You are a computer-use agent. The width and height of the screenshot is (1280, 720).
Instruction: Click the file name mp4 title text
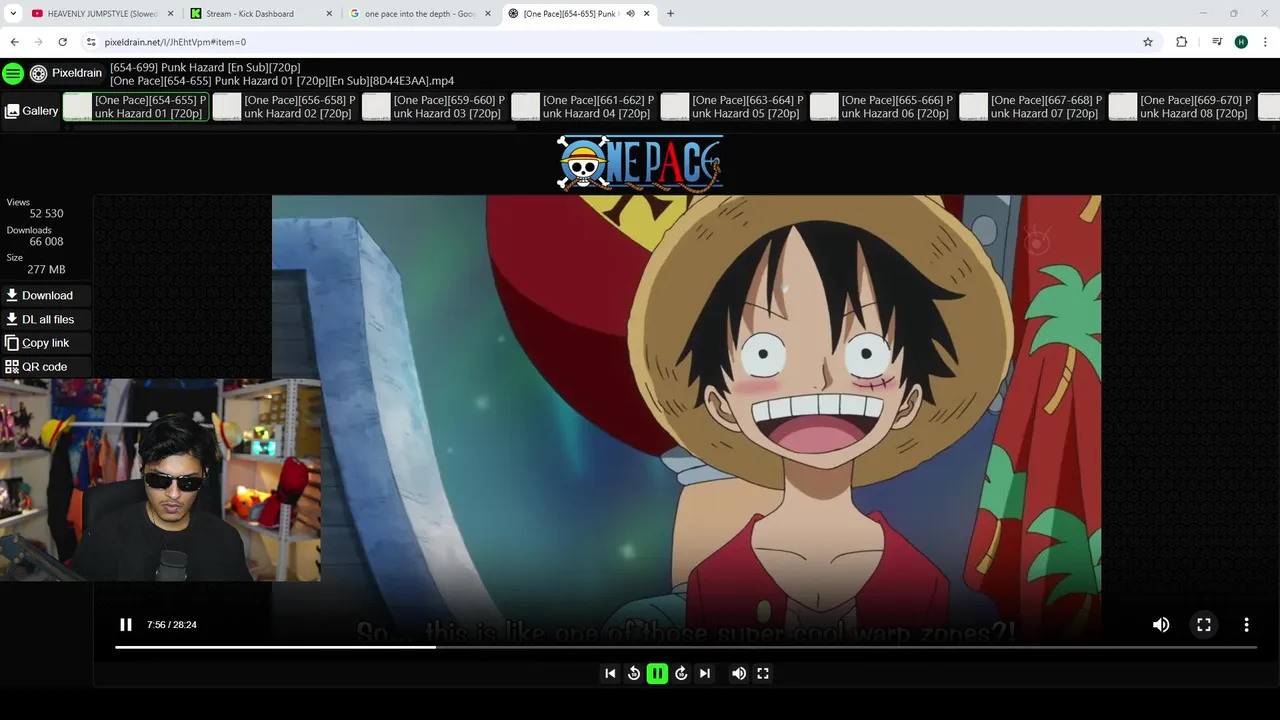[282, 81]
